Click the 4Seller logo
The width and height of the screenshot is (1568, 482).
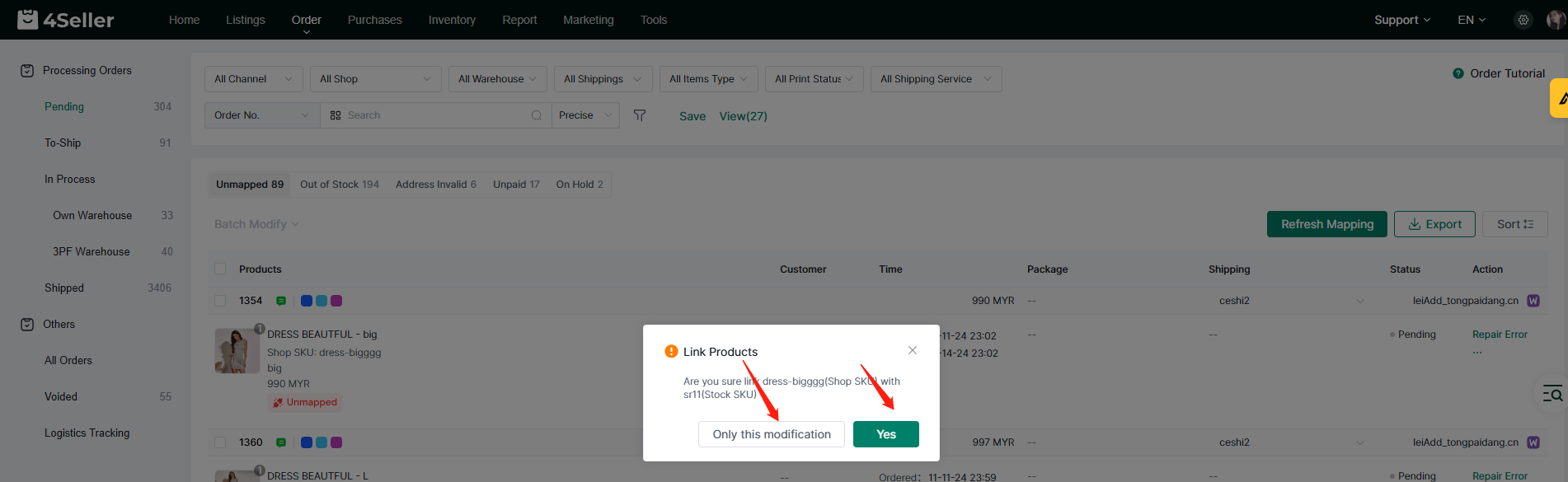pos(66,20)
